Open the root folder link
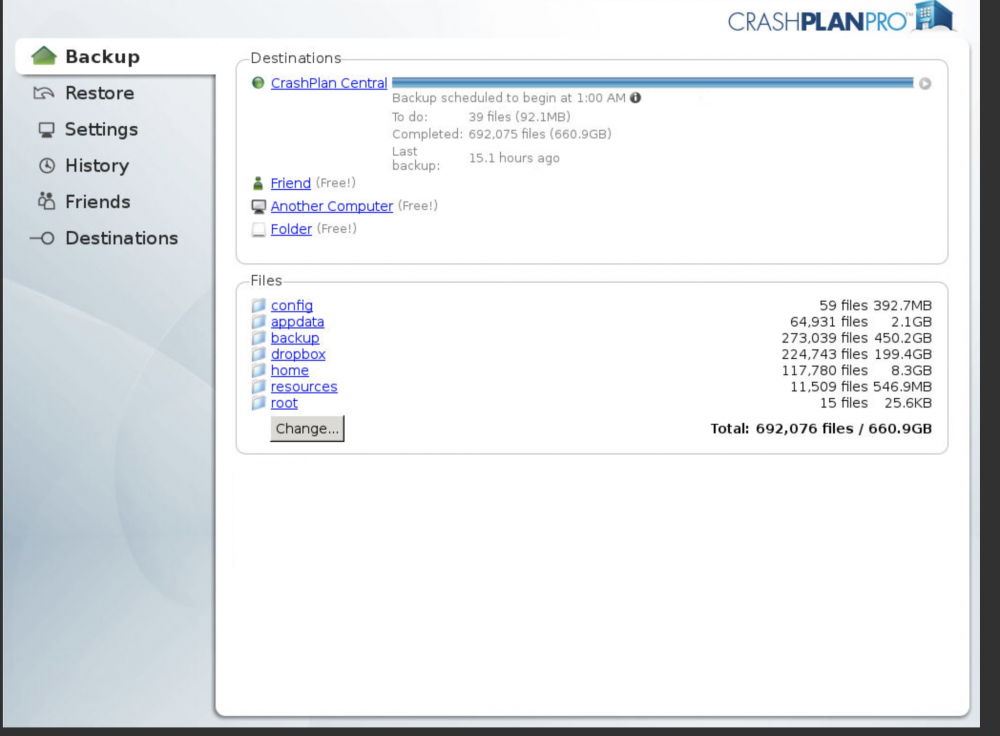This screenshot has height=736, width=1000. pos(284,403)
